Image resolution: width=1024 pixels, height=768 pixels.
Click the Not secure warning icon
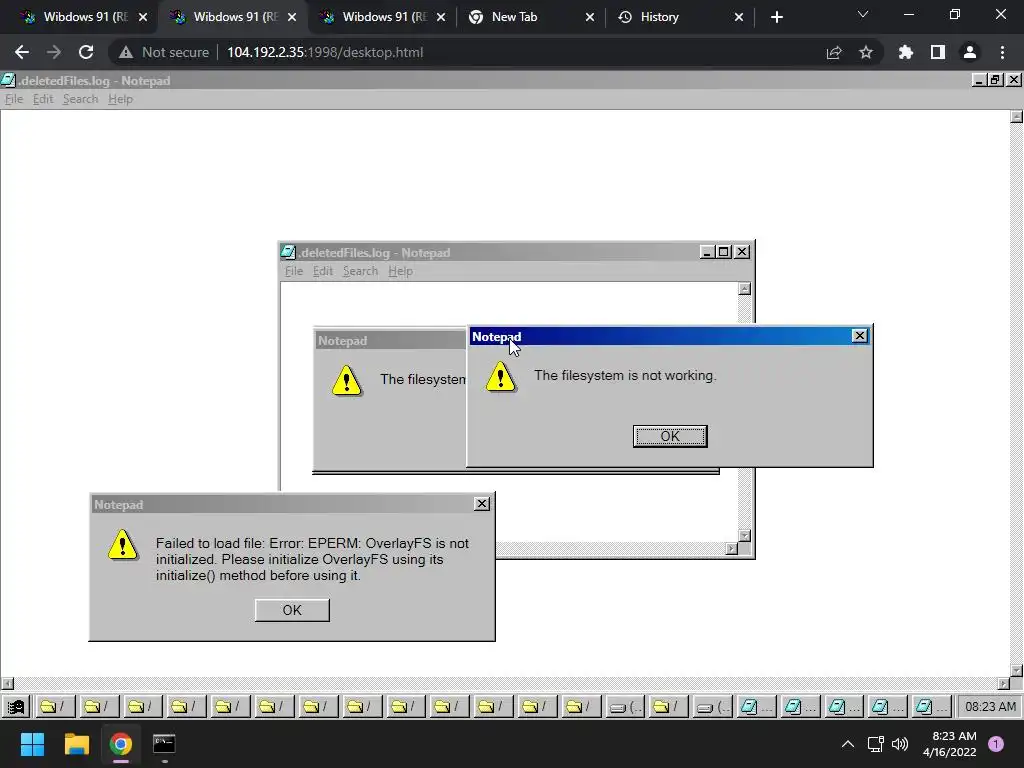point(125,52)
